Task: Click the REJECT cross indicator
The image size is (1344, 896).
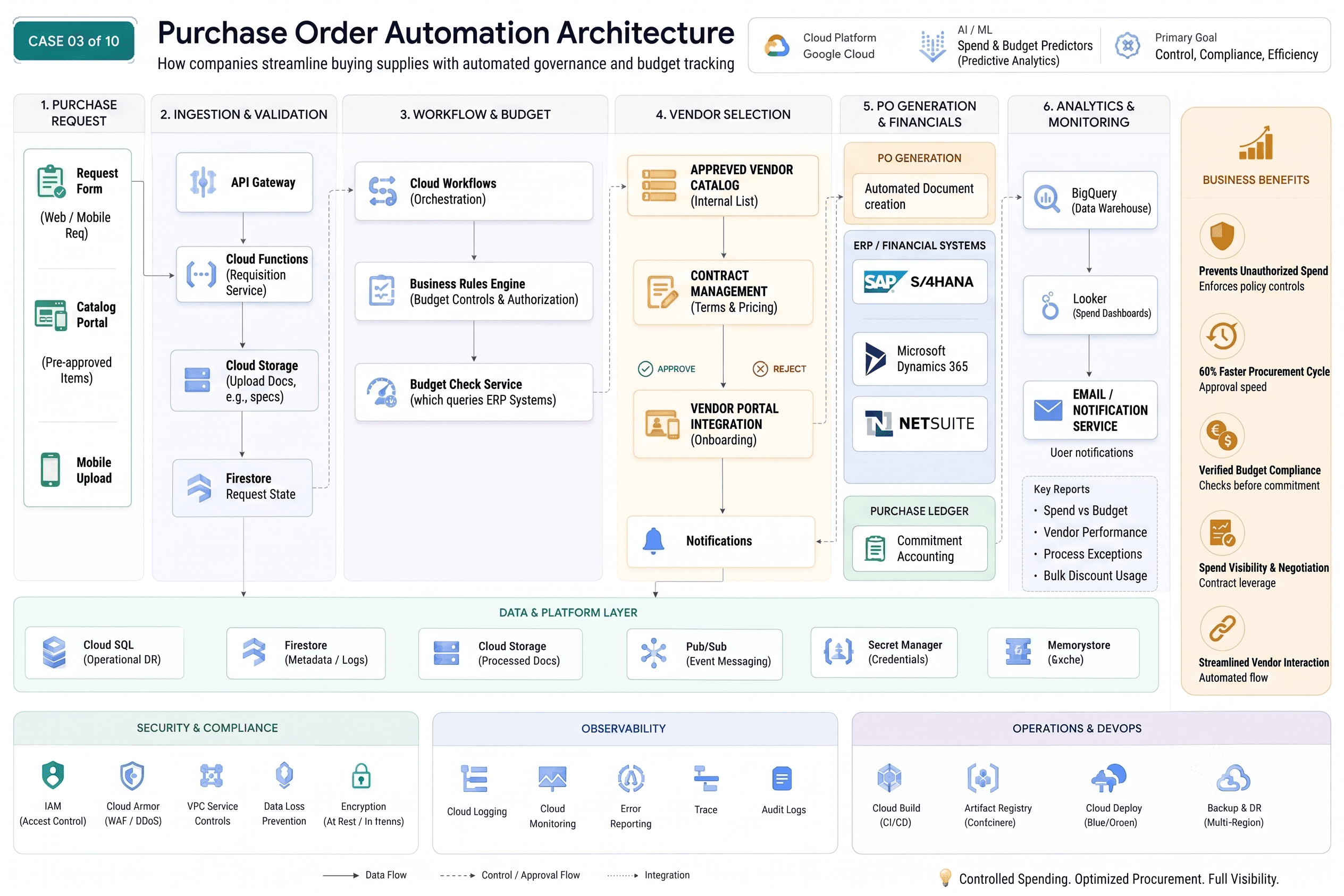Action: tap(779, 369)
